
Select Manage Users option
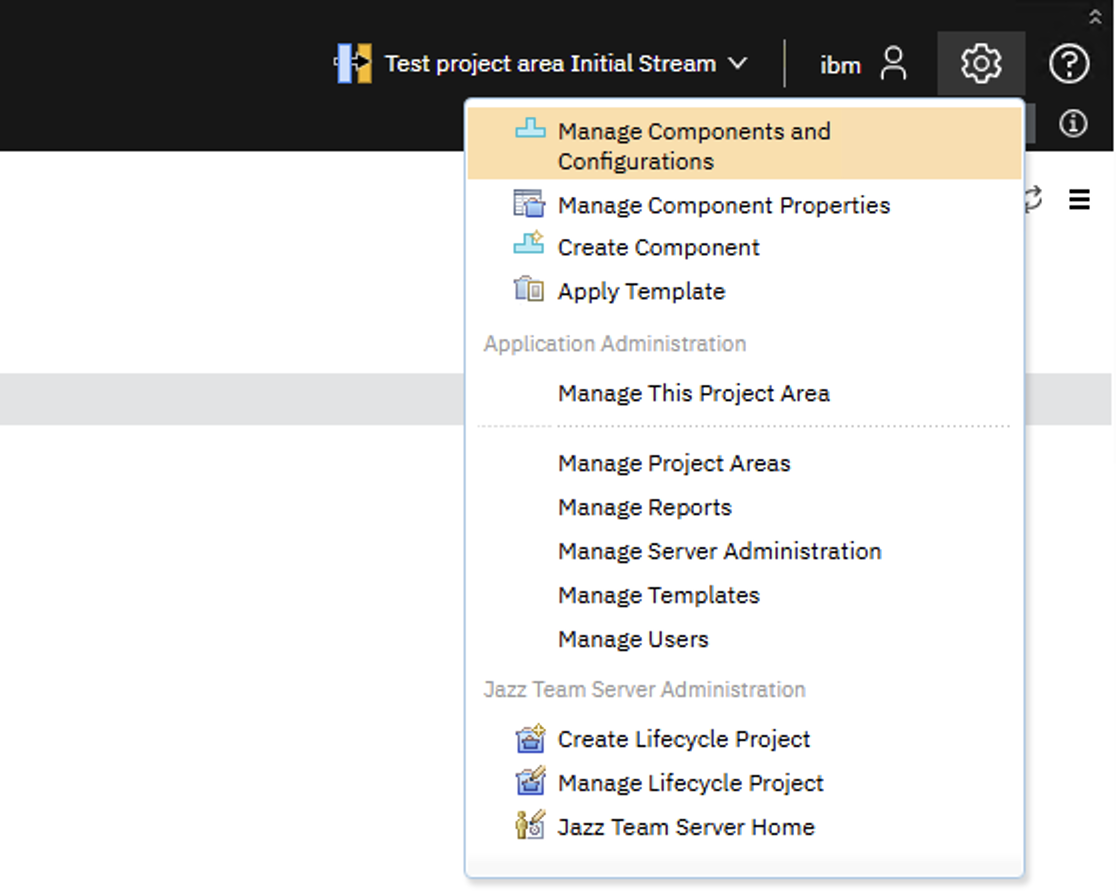pos(633,639)
